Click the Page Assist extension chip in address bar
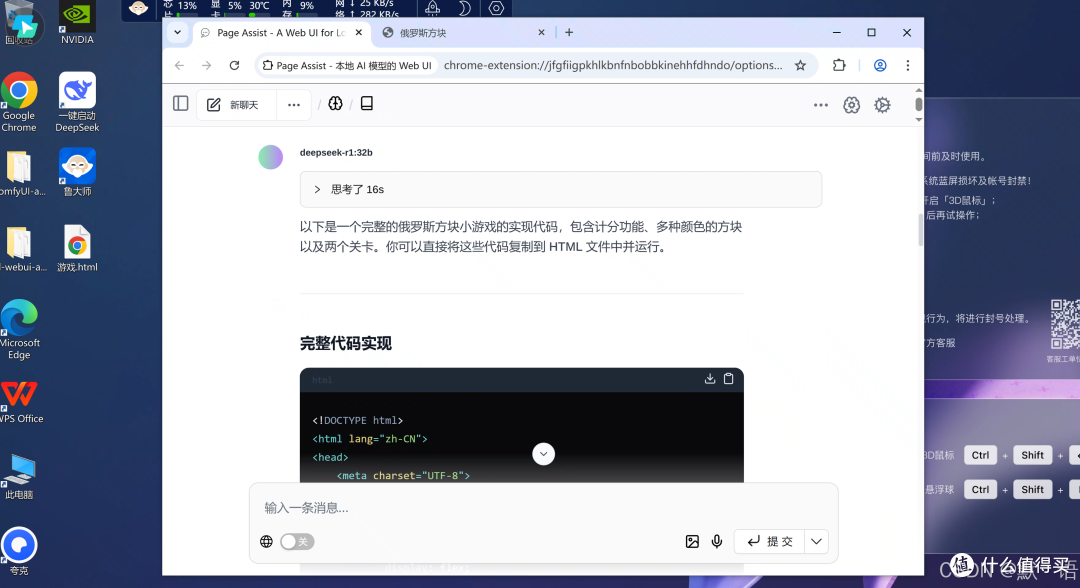 347,65
